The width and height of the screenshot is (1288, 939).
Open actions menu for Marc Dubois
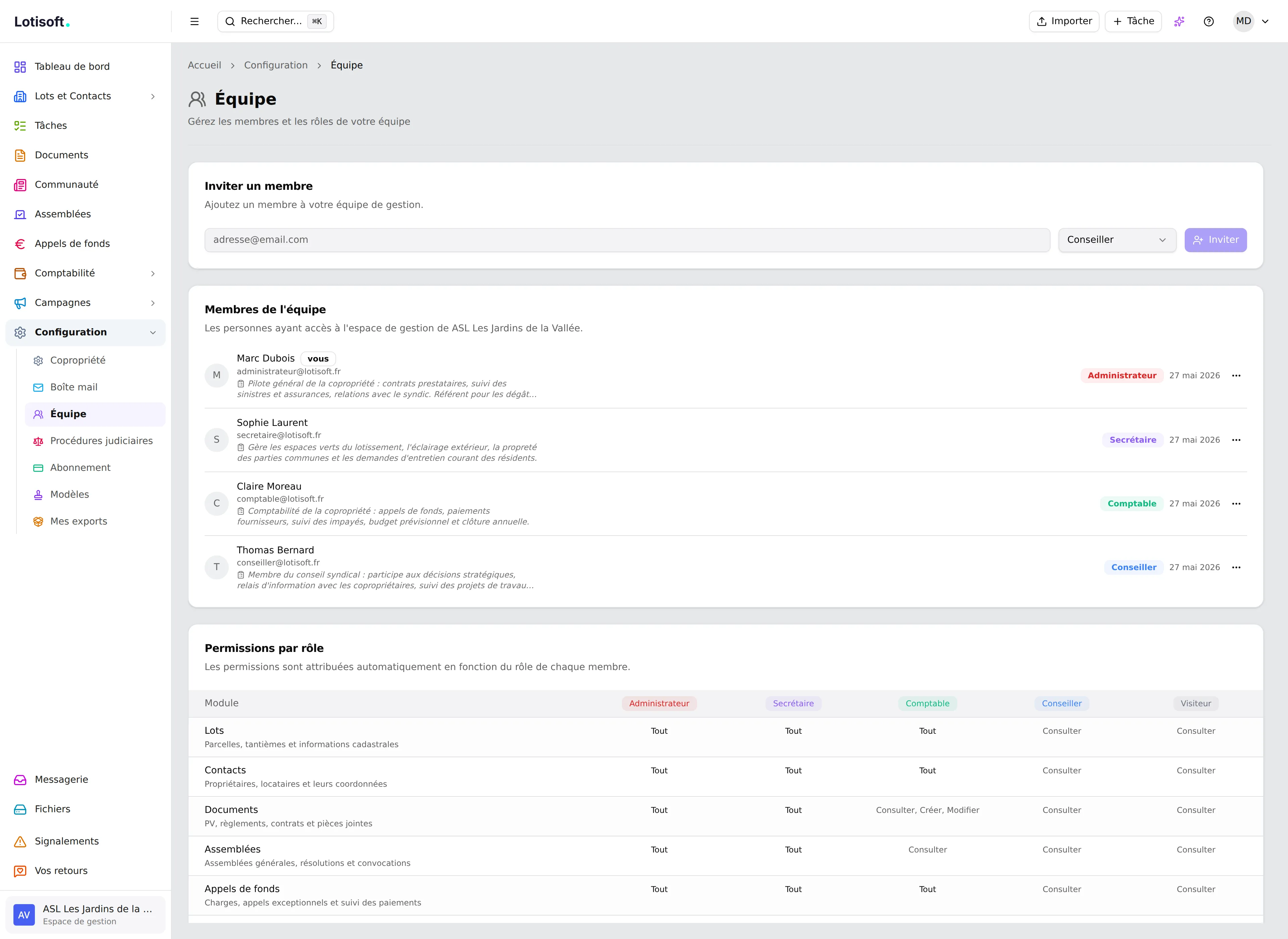pyautogui.click(x=1236, y=376)
